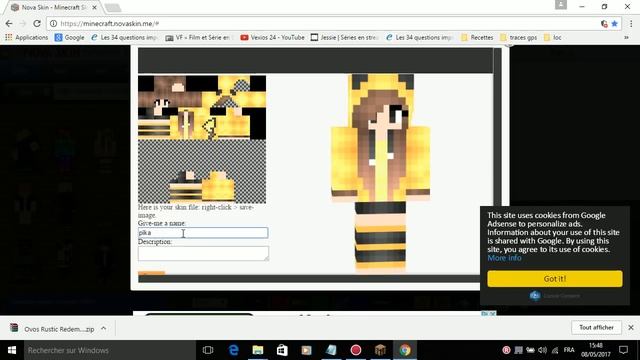The height and width of the screenshot is (360, 640).
Task: Open the Vexios 24 - YouTube bookmark
Action: pos(272,38)
